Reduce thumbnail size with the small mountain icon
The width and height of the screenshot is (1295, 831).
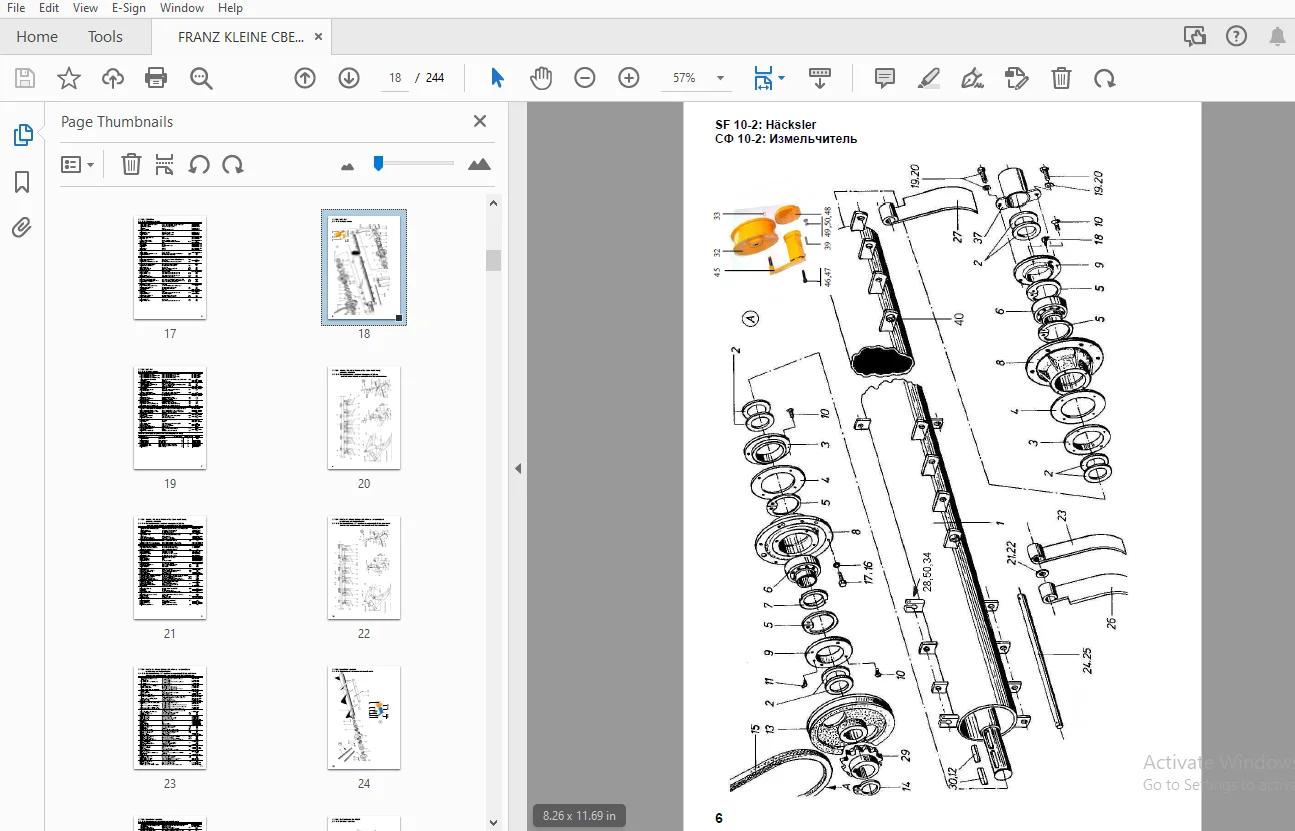(348, 166)
